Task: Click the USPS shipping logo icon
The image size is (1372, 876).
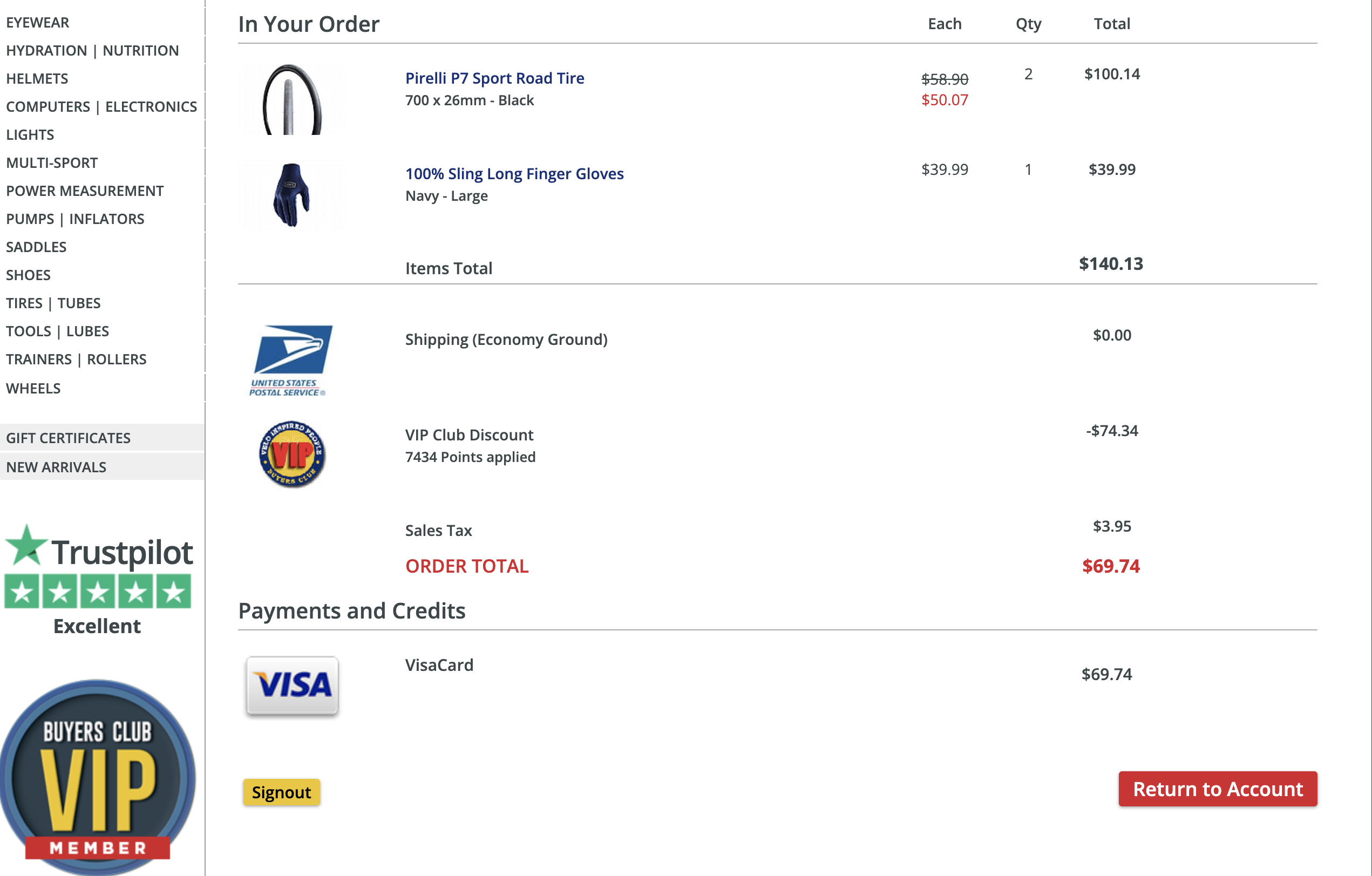Action: [291, 359]
